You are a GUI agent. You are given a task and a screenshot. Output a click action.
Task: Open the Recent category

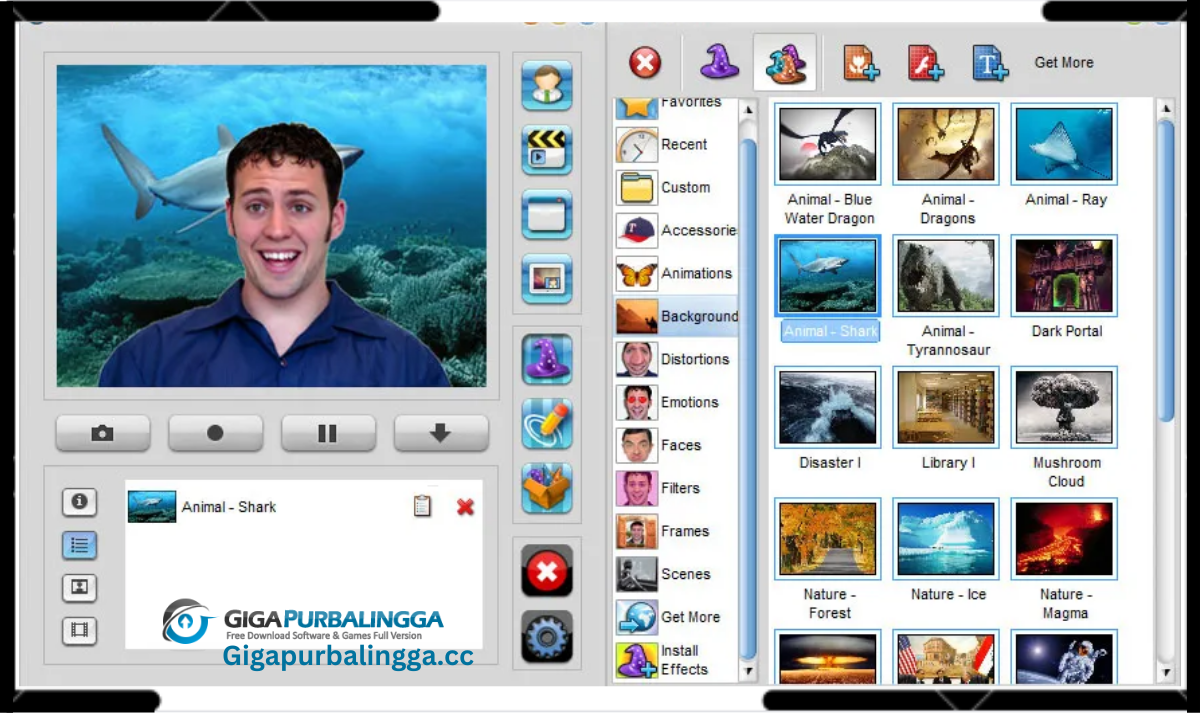676,144
